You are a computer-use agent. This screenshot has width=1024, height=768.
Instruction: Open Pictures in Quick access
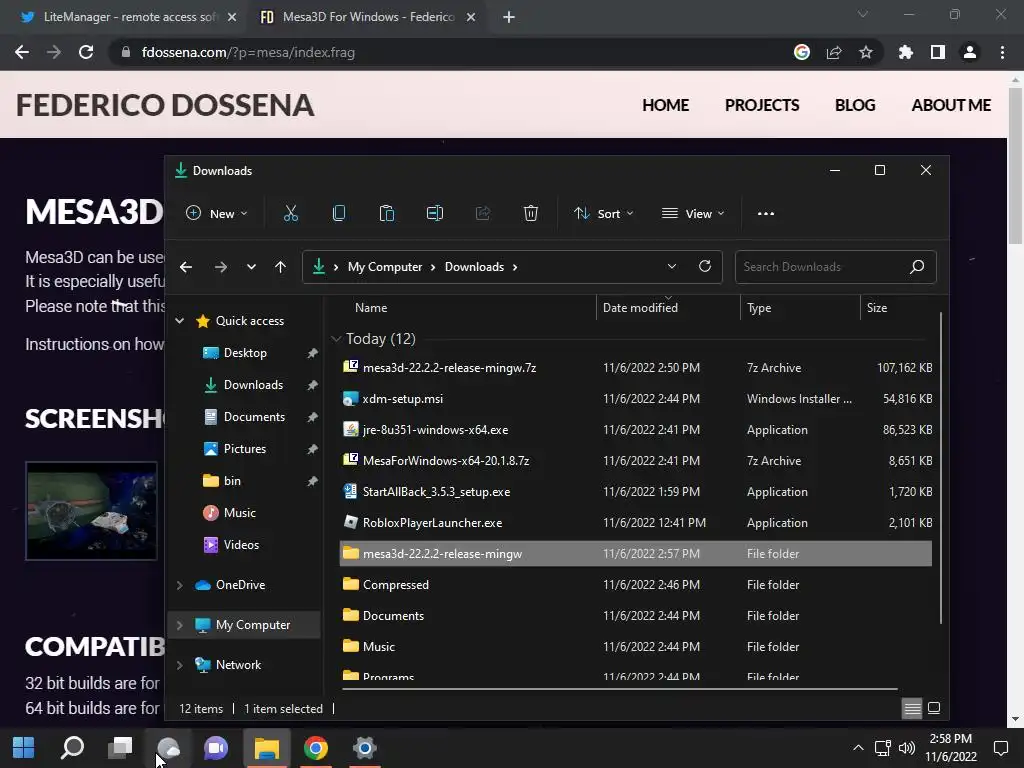coord(244,449)
